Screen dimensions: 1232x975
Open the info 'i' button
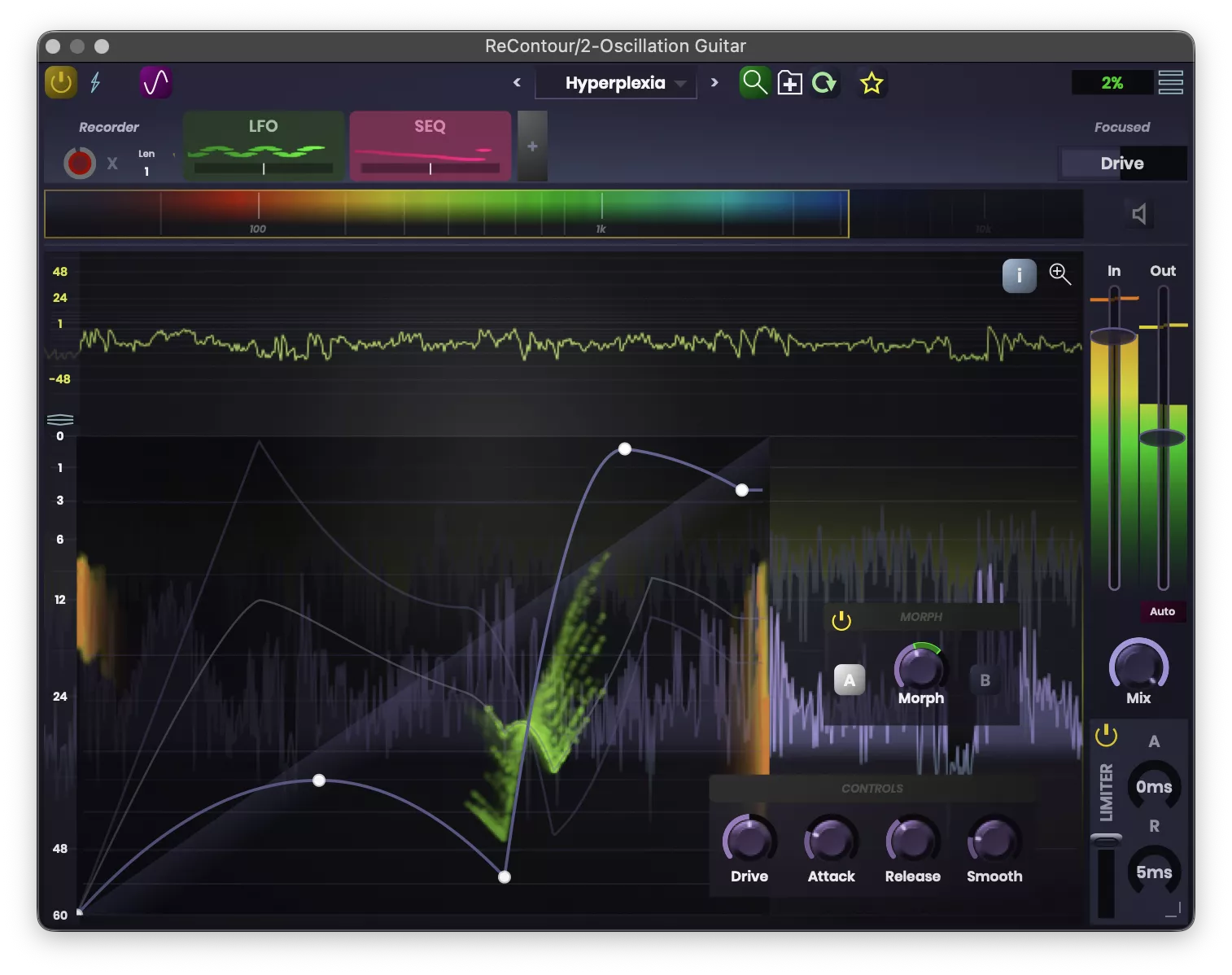pos(1019,275)
